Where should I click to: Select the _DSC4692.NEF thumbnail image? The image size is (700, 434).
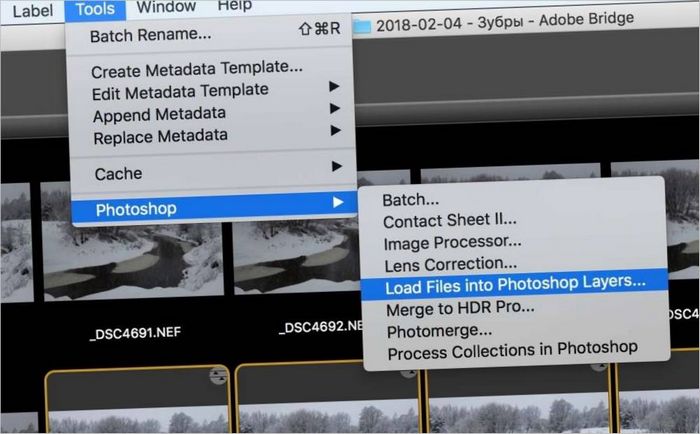(x=297, y=257)
